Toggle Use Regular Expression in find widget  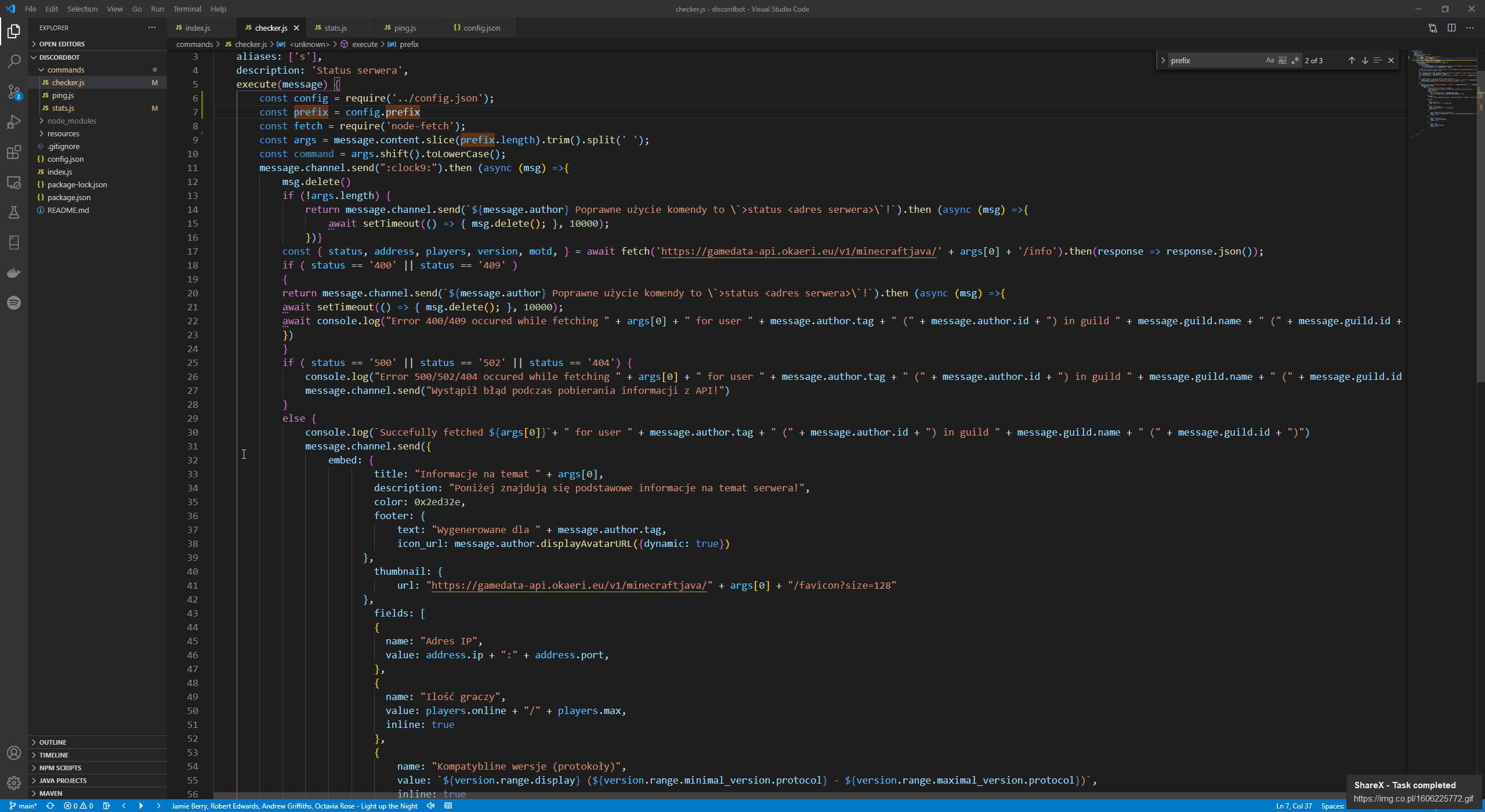[1295, 60]
